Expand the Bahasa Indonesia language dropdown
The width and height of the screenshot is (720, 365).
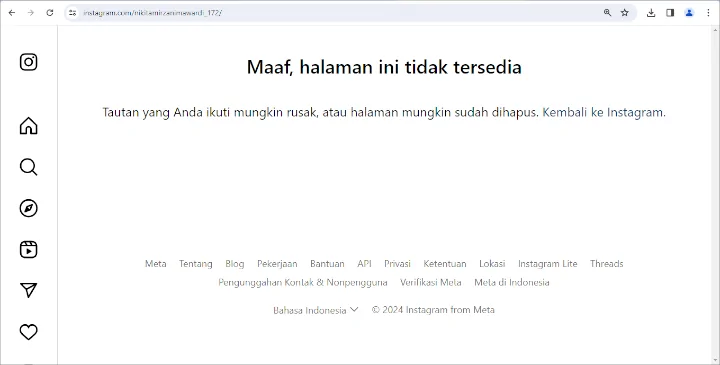point(315,310)
